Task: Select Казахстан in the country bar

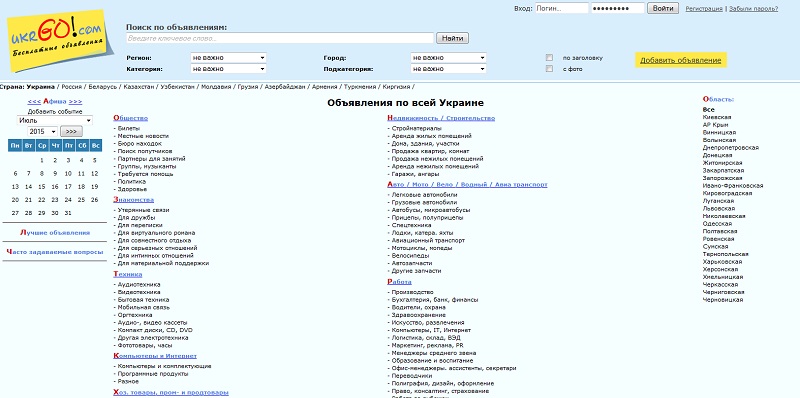Action: coord(138,87)
